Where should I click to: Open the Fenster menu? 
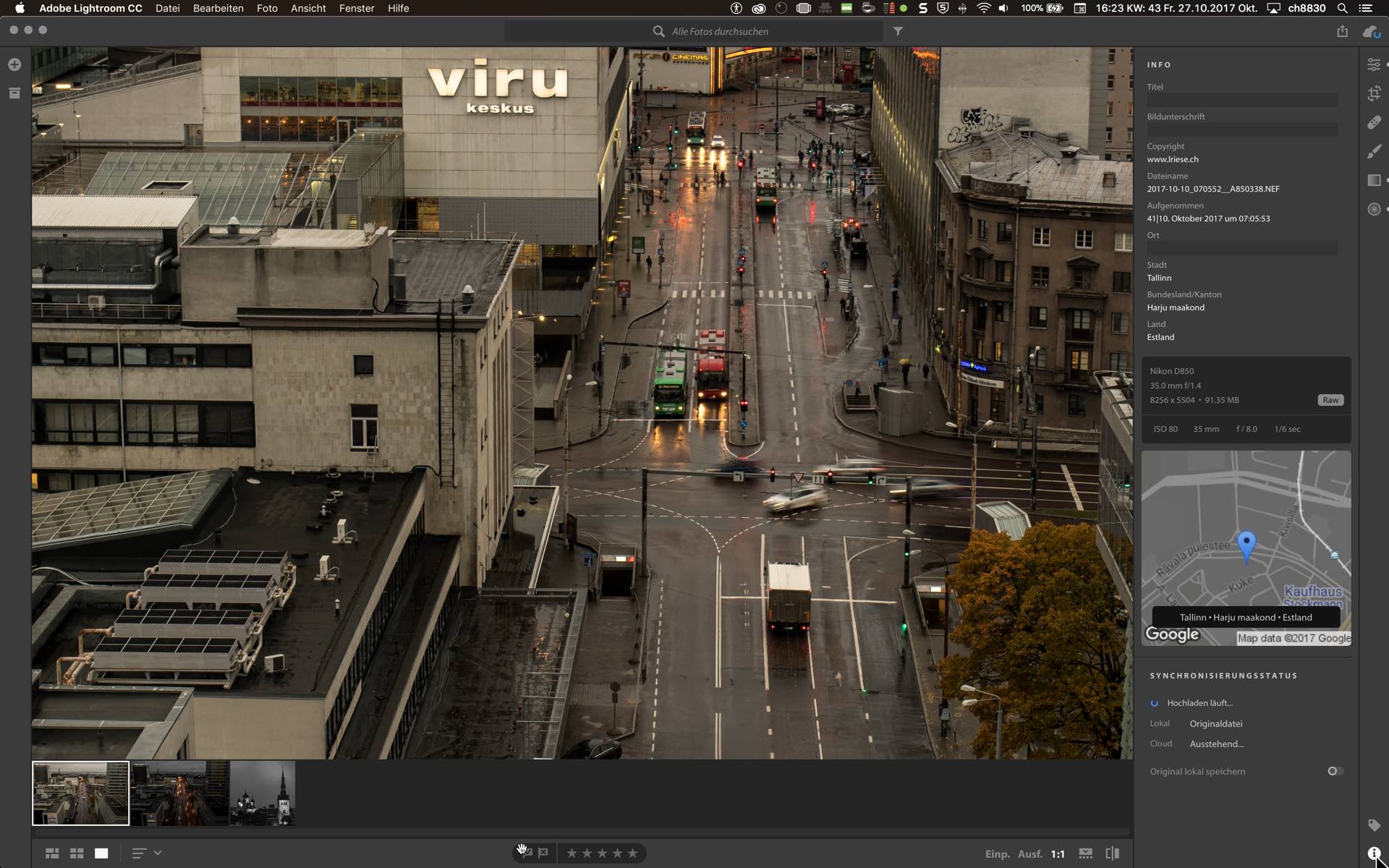tap(357, 8)
